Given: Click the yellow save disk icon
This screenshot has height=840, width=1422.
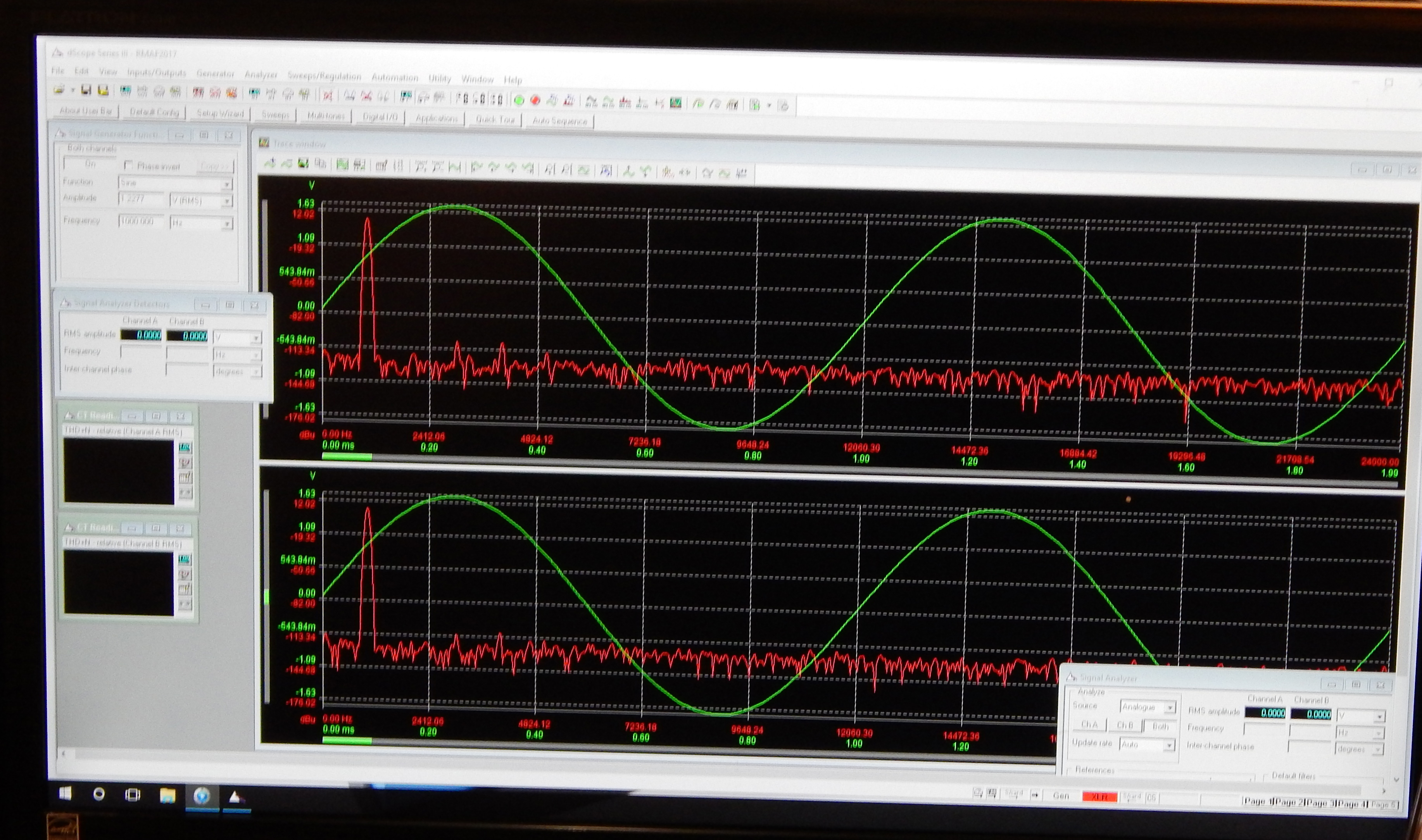Looking at the screenshot, I should click(x=103, y=90).
